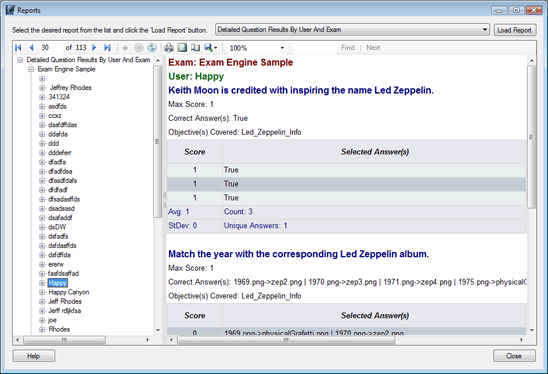Viewport: 548px width, 374px height.
Task: Click the highlighted second True answer row
Action: click(346, 184)
